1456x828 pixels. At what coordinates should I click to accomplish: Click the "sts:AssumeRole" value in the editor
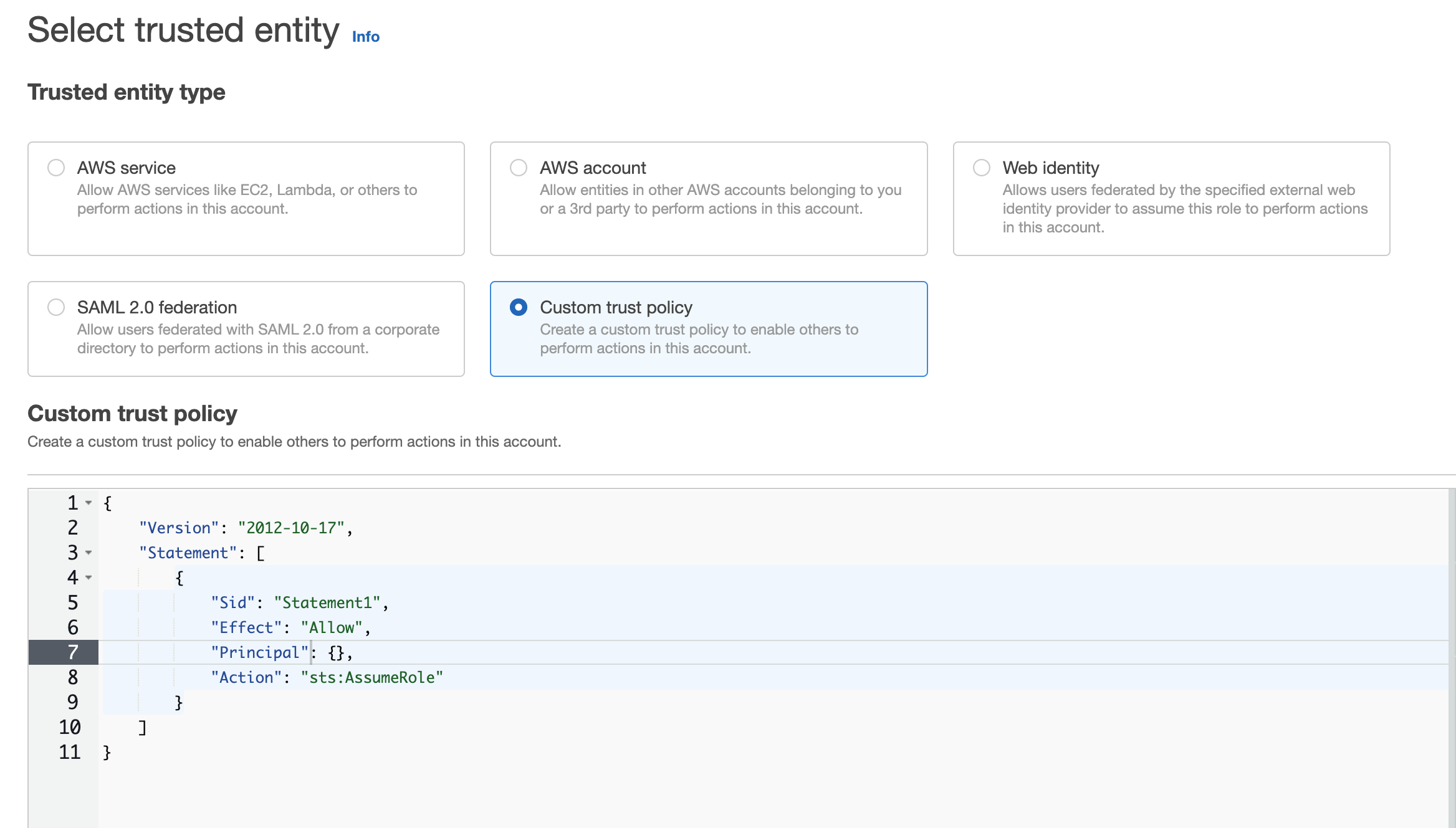click(x=371, y=677)
